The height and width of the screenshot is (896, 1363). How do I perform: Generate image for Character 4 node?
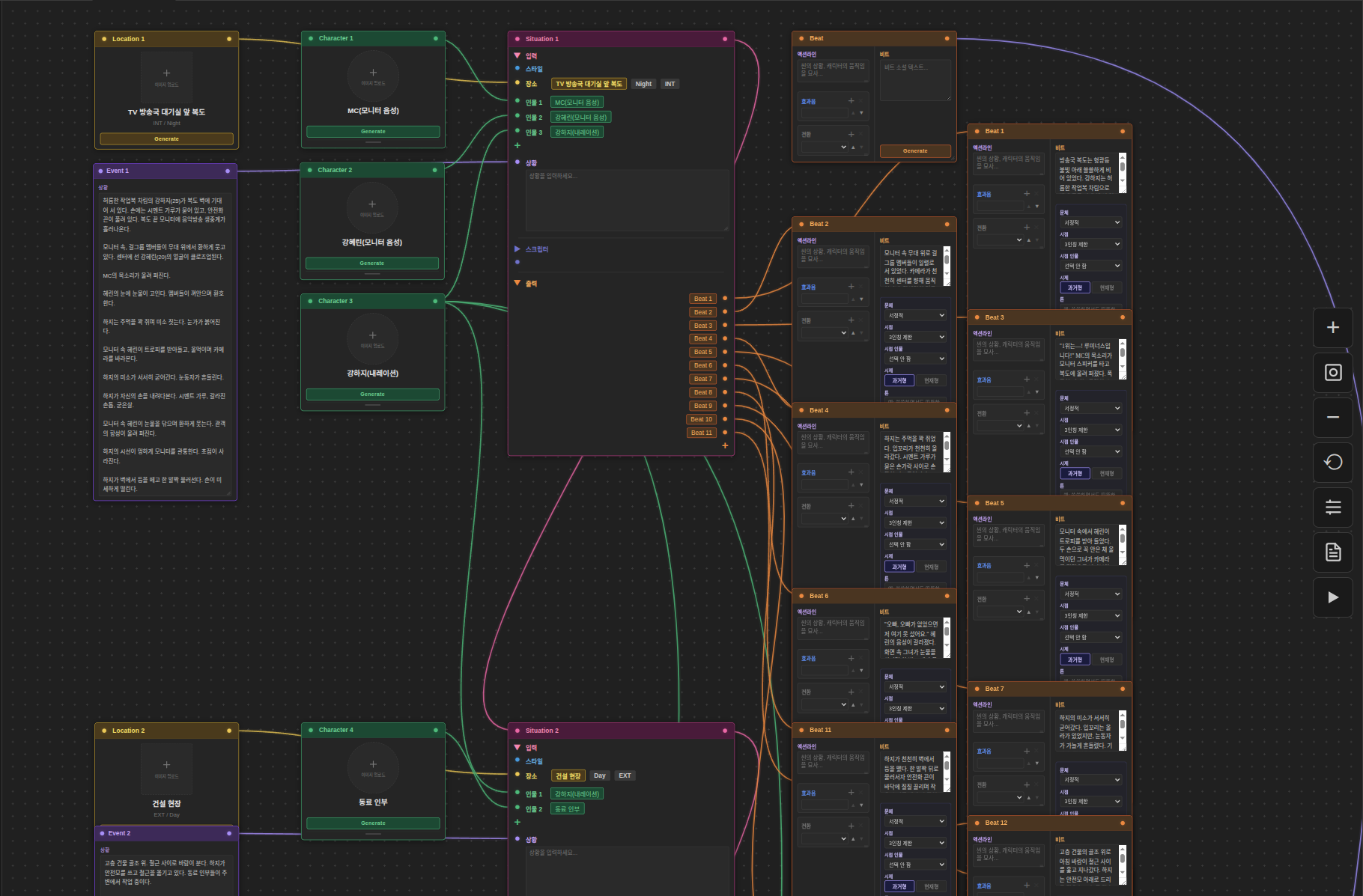[x=373, y=823]
